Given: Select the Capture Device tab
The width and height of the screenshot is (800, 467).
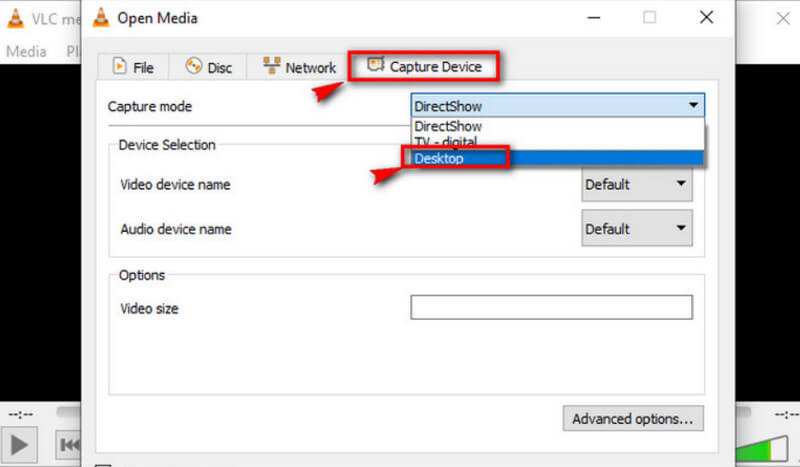Looking at the screenshot, I should 423,66.
